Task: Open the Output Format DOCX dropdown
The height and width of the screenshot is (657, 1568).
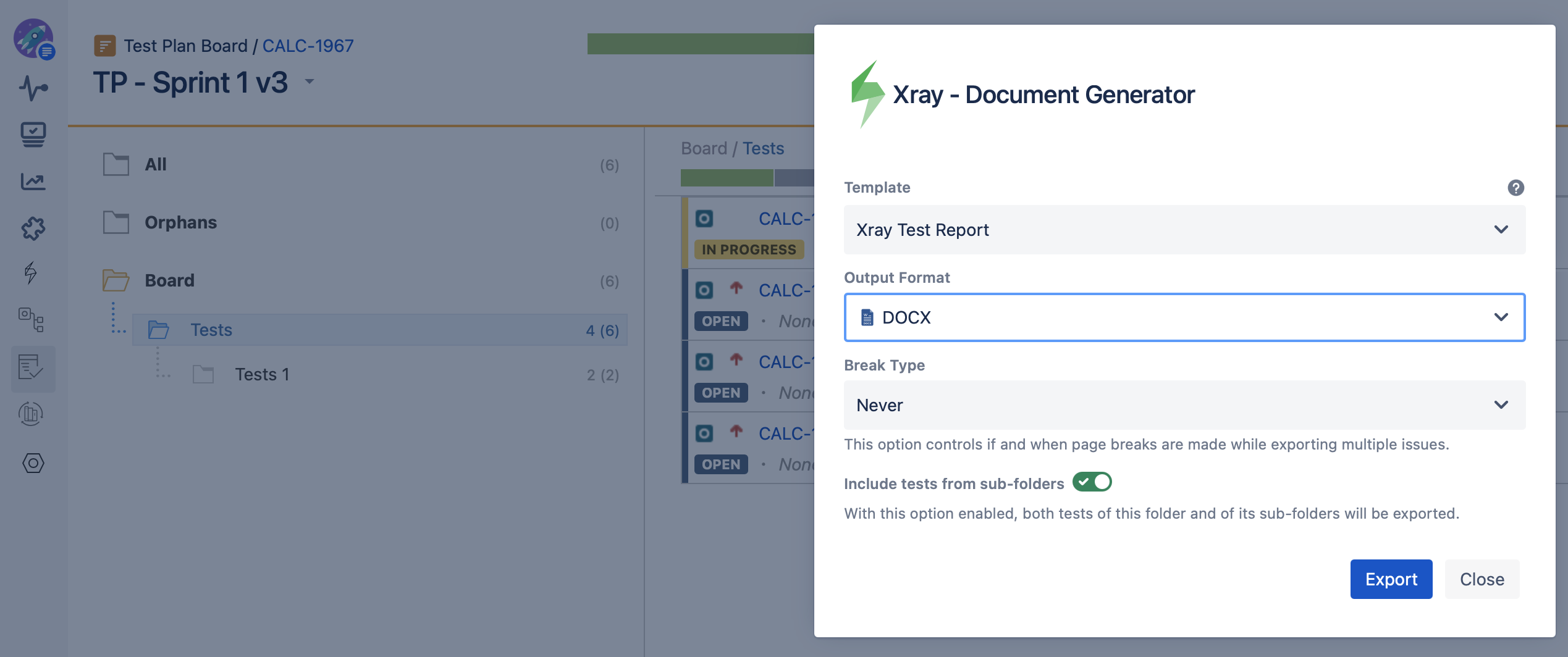Action: tap(1184, 317)
